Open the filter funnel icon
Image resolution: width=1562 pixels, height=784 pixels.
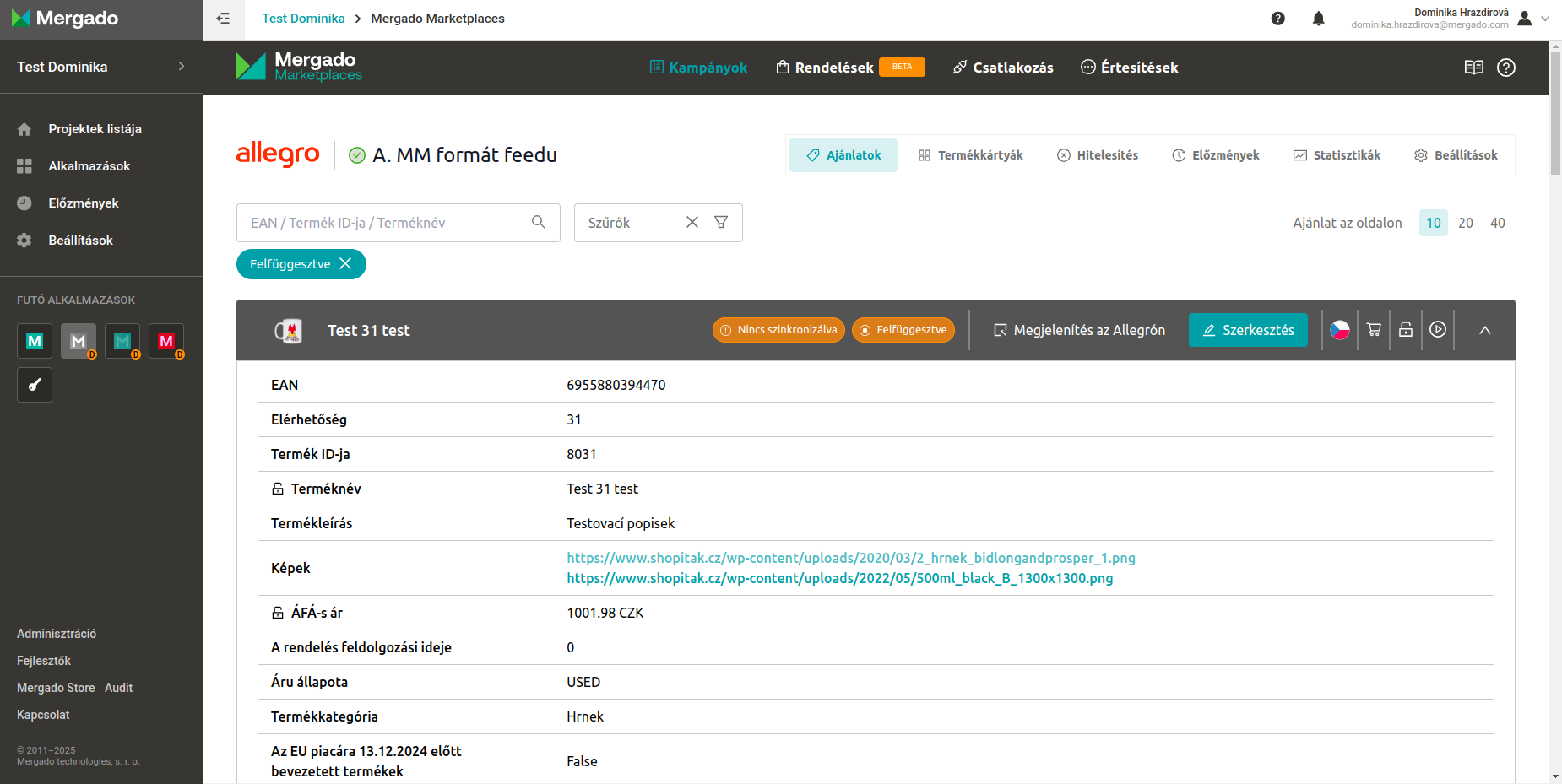point(720,222)
